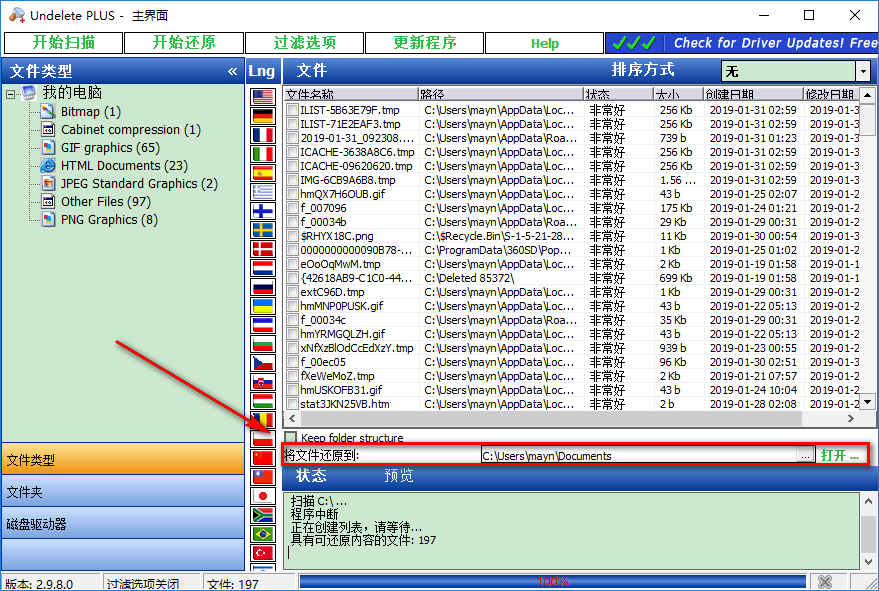Image resolution: width=879 pixels, height=591 pixels.
Task: Check the box for ILIST-5B63E79F.tmp
Action: 292,110
